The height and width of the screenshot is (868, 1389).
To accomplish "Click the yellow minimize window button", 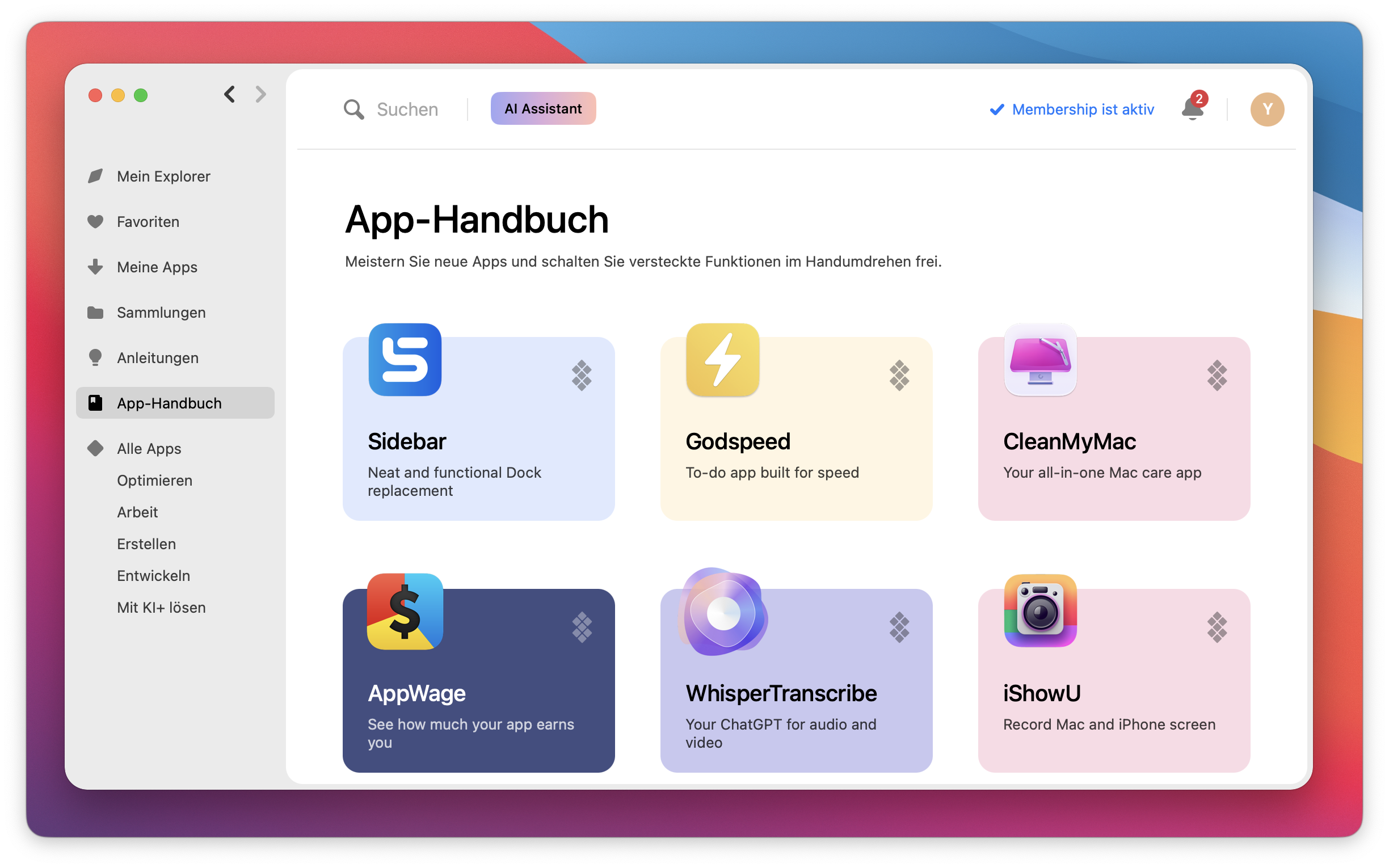I will coord(117,95).
